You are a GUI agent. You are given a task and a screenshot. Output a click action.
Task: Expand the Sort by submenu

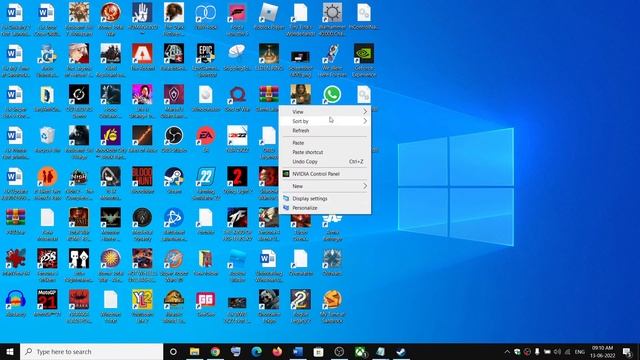point(325,121)
